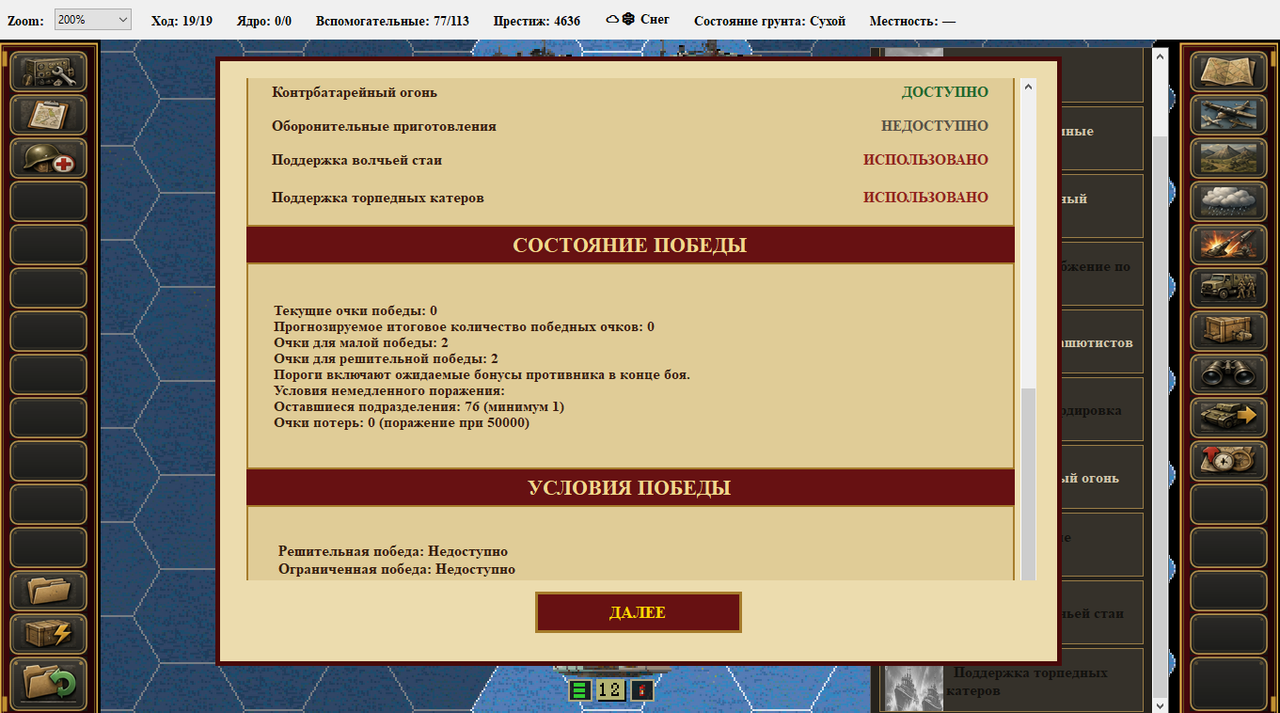Viewport: 1280px width, 713px height.
Task: Click the compass and gauge icon
Action: click(x=1230, y=460)
